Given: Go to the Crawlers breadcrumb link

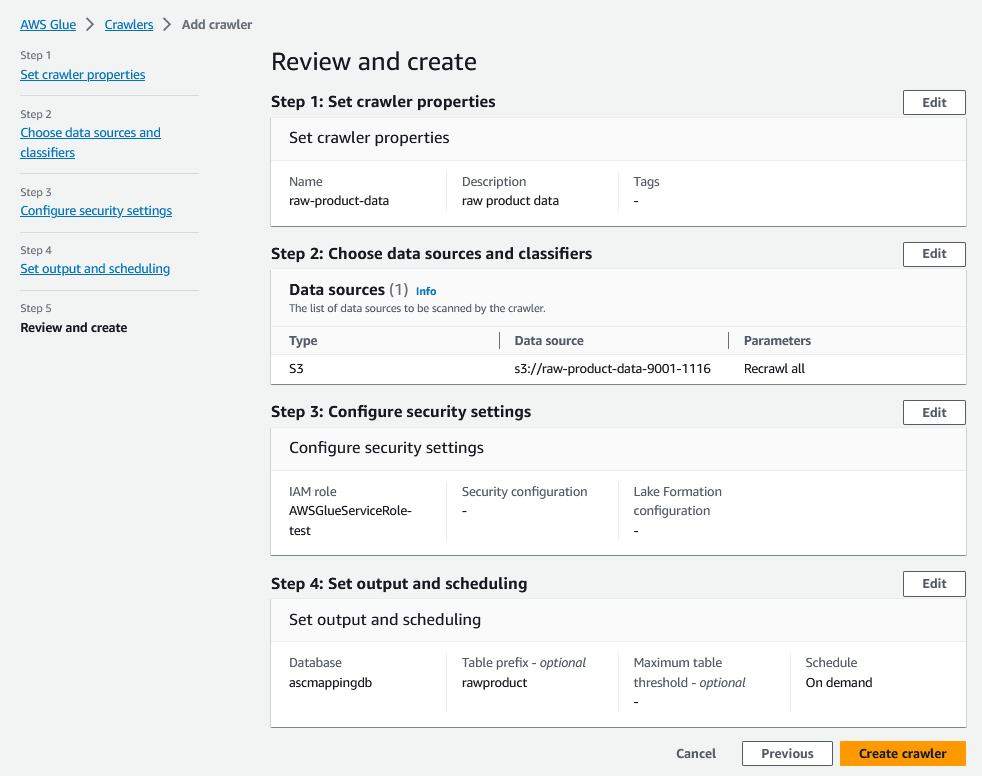Looking at the screenshot, I should 129,24.
